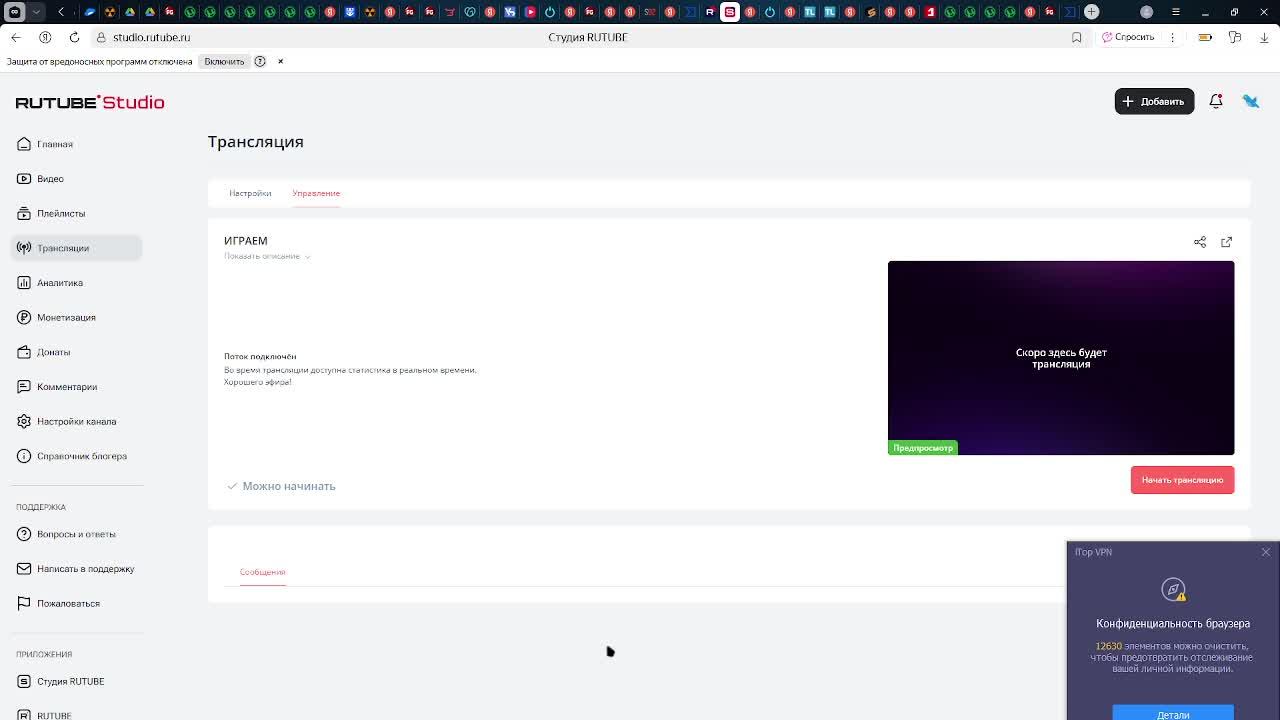Click the ИГРАЕМ stream title
This screenshot has height=720, width=1280.
click(246, 241)
